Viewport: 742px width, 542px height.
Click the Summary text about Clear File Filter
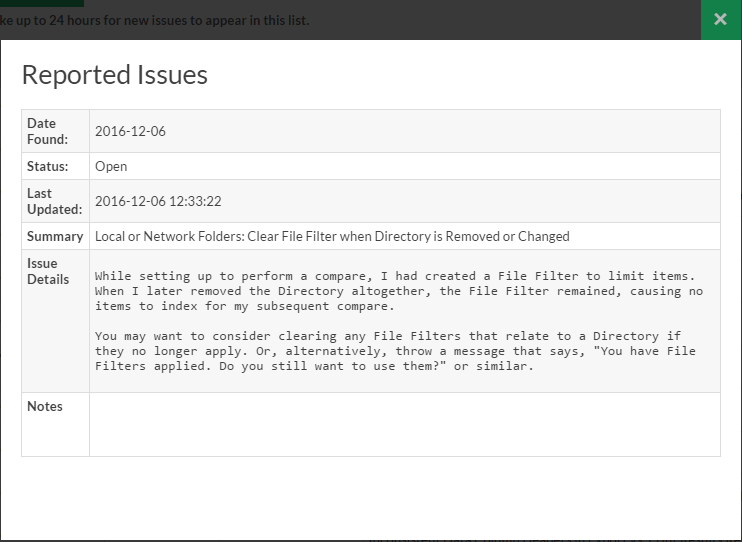[332, 236]
